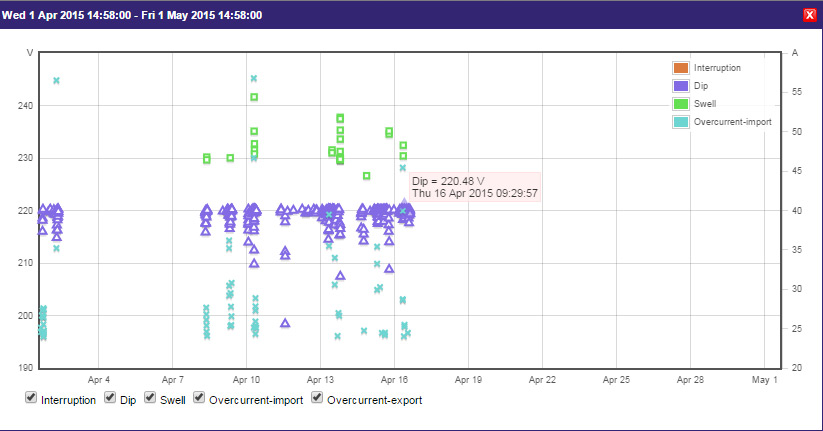Click the orange Interruption legend swatch
Screen dimensions: 823x431
[681, 68]
